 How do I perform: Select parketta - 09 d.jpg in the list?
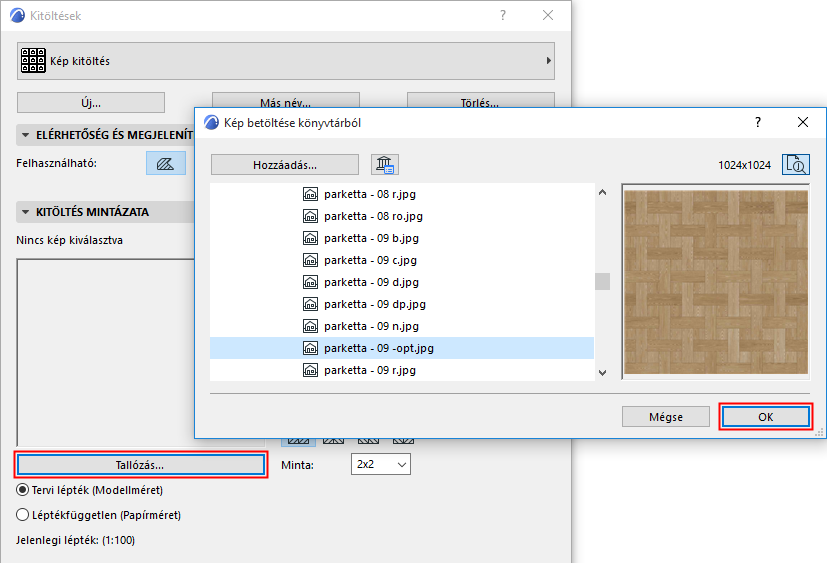[x=402, y=282]
